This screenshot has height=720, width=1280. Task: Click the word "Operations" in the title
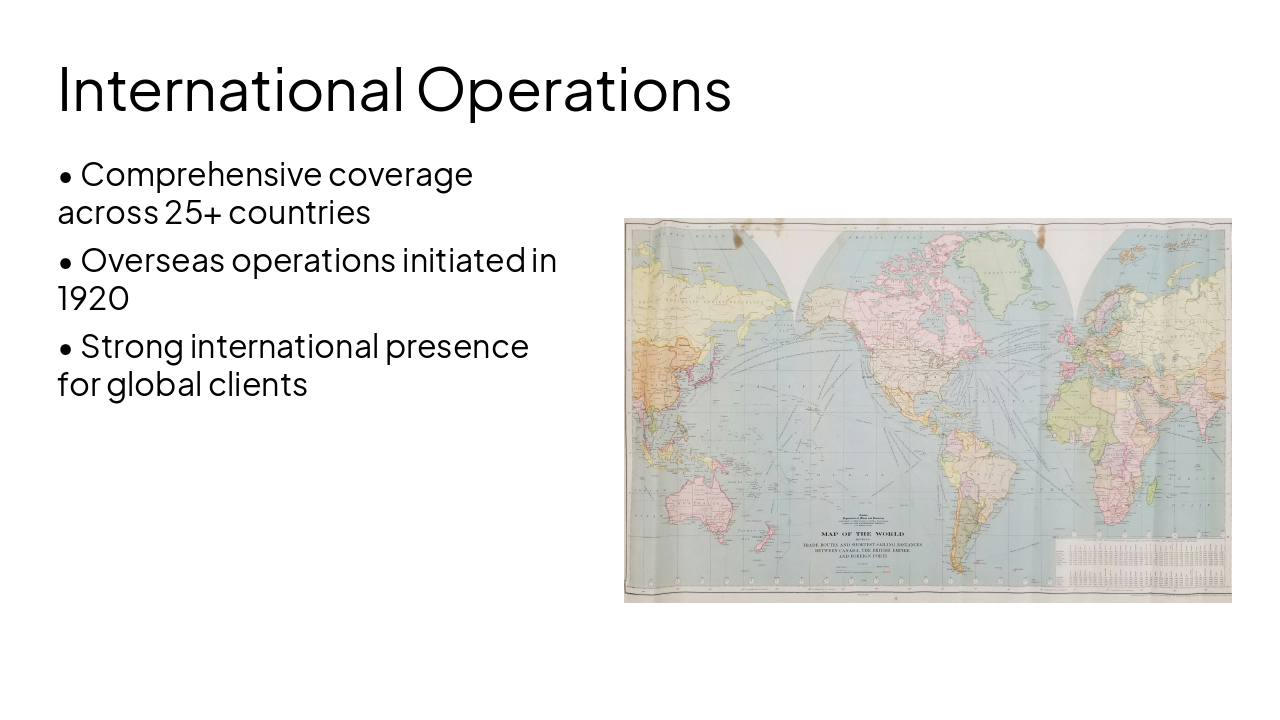click(573, 89)
